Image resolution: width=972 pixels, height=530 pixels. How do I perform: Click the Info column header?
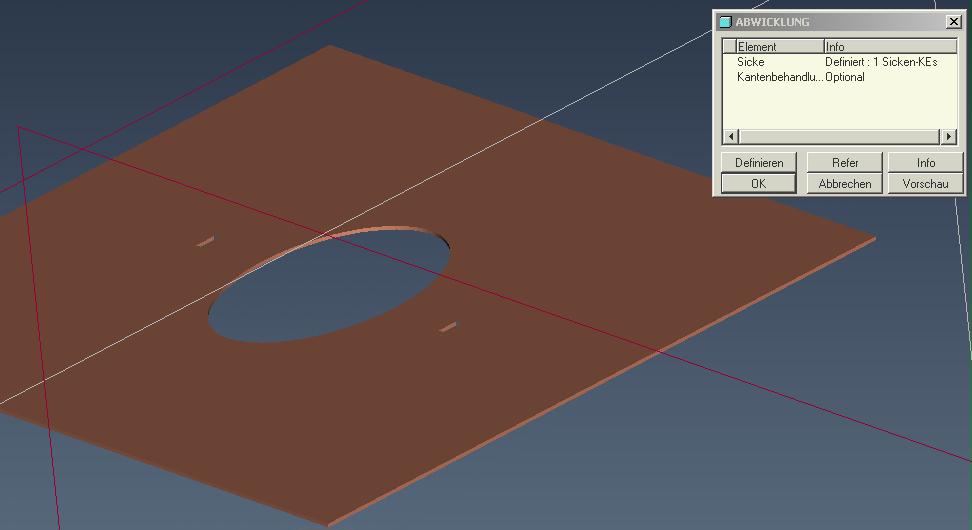[x=890, y=46]
